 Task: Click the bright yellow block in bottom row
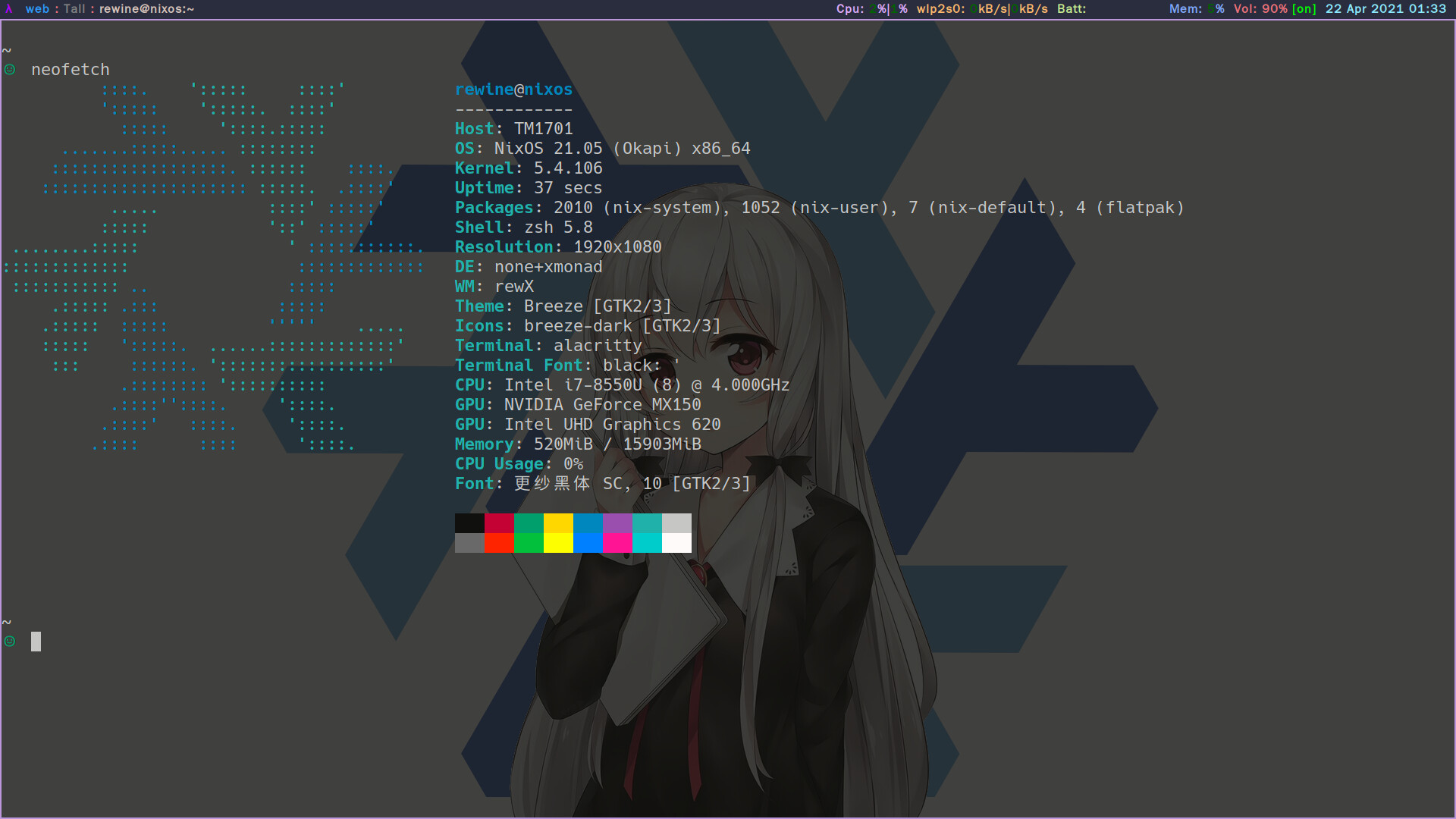click(x=558, y=543)
